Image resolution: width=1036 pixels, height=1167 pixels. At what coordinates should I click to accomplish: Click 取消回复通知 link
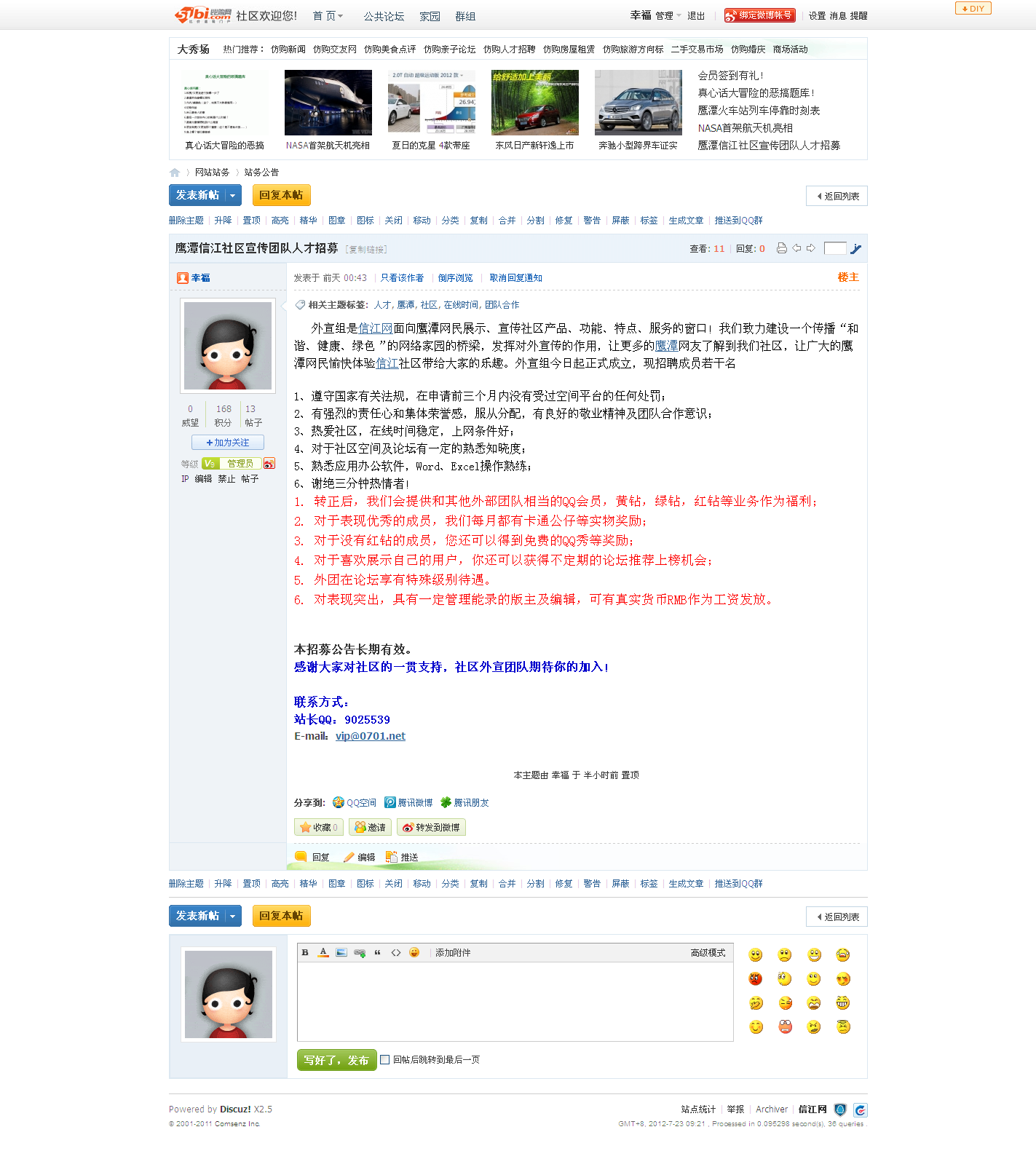point(515,278)
